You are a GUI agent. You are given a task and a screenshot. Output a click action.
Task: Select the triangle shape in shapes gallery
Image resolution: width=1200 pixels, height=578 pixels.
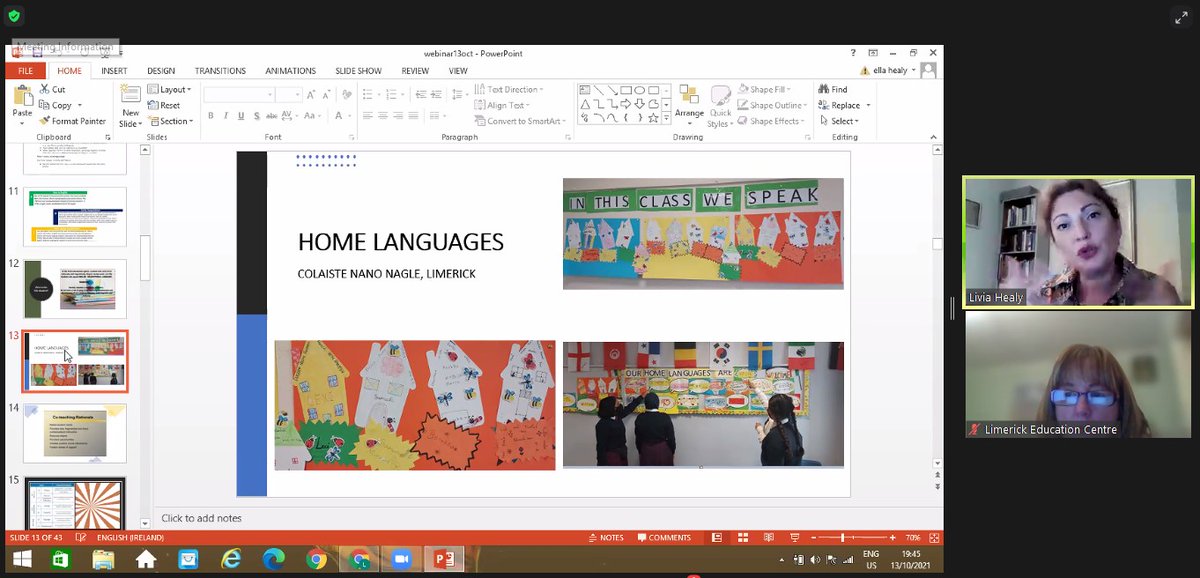pyautogui.click(x=583, y=104)
